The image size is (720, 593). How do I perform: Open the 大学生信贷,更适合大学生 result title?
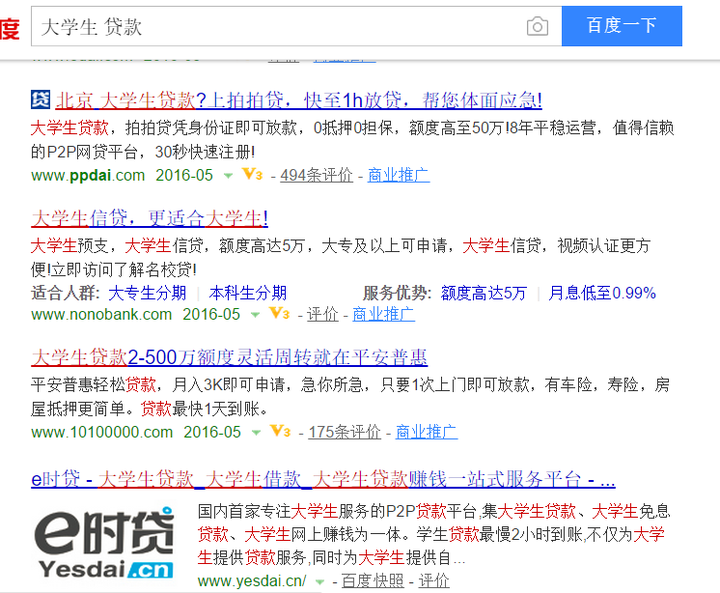(x=150, y=218)
